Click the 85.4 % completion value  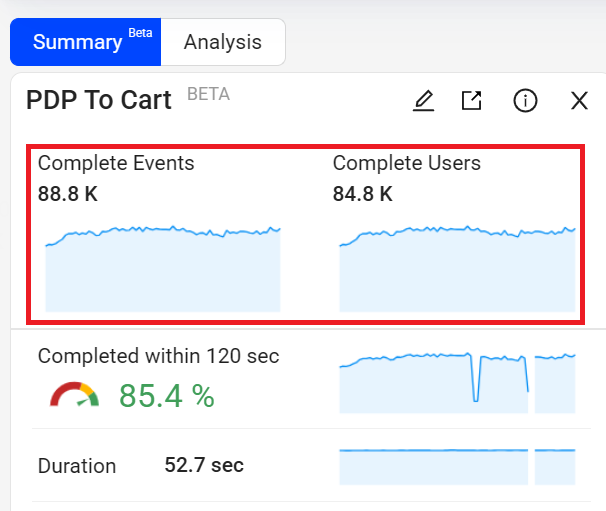[167, 396]
